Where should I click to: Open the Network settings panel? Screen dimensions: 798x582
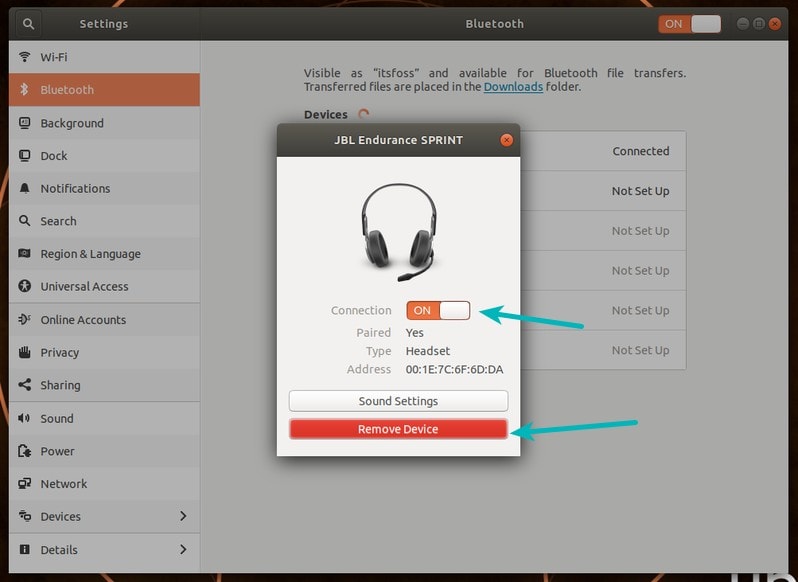[x=104, y=484]
